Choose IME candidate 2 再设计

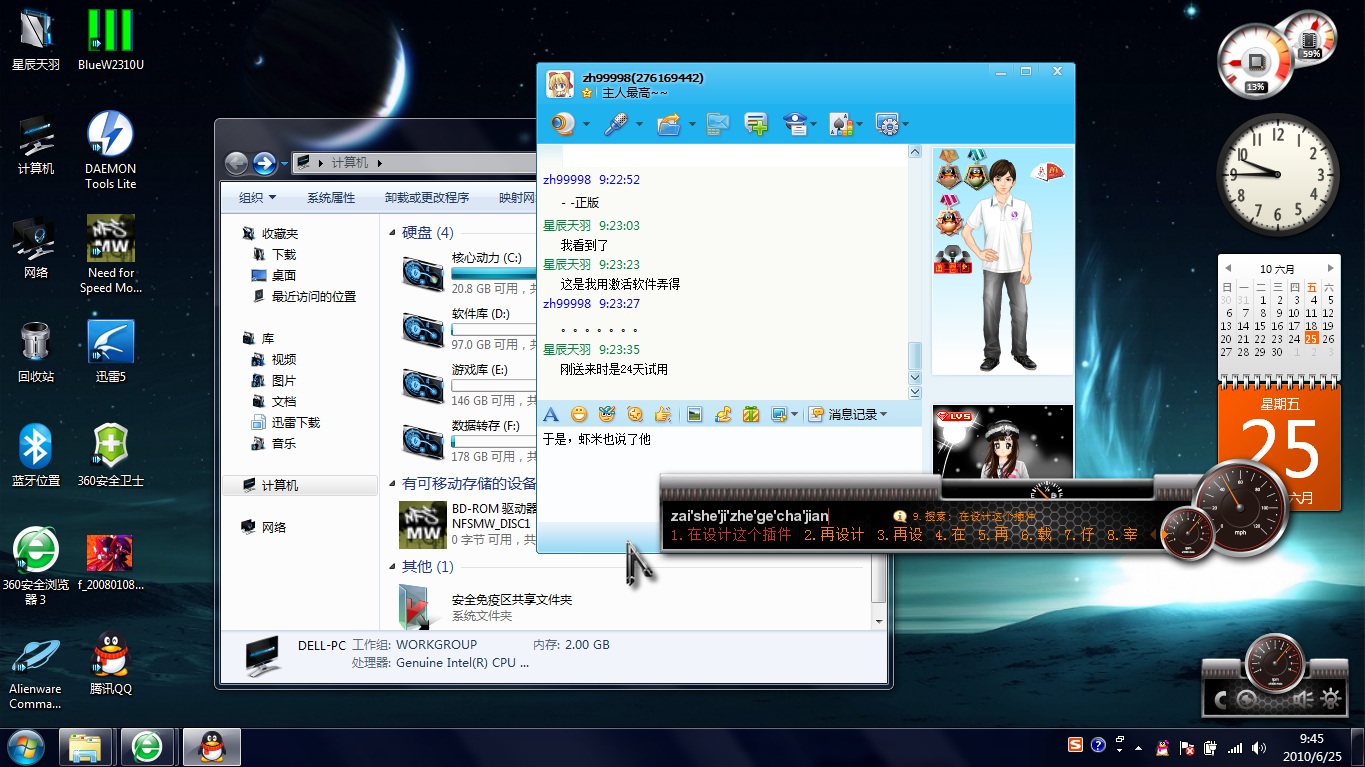click(835, 535)
